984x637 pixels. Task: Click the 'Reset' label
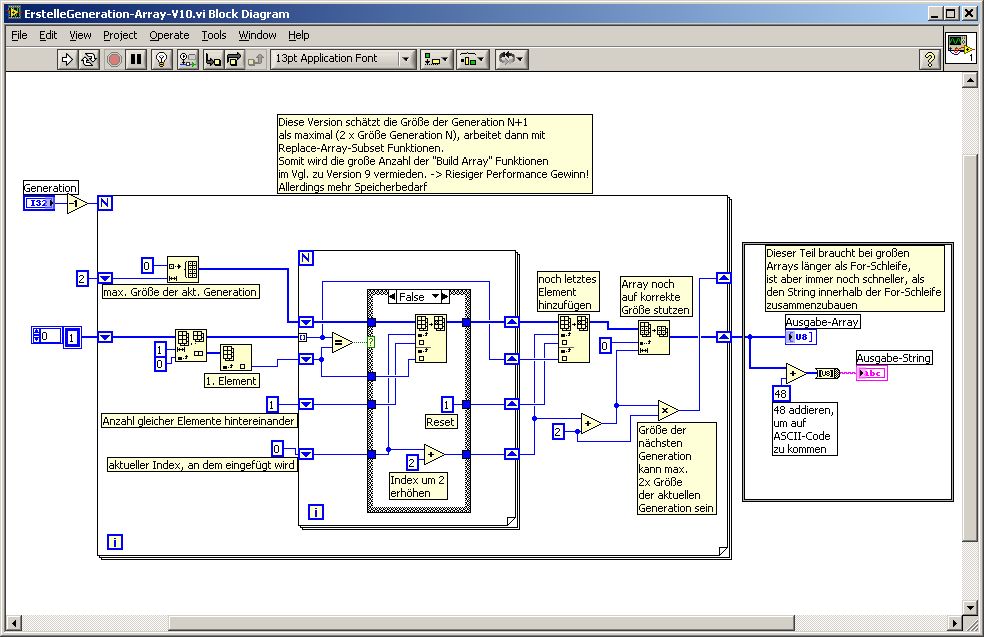[440, 422]
